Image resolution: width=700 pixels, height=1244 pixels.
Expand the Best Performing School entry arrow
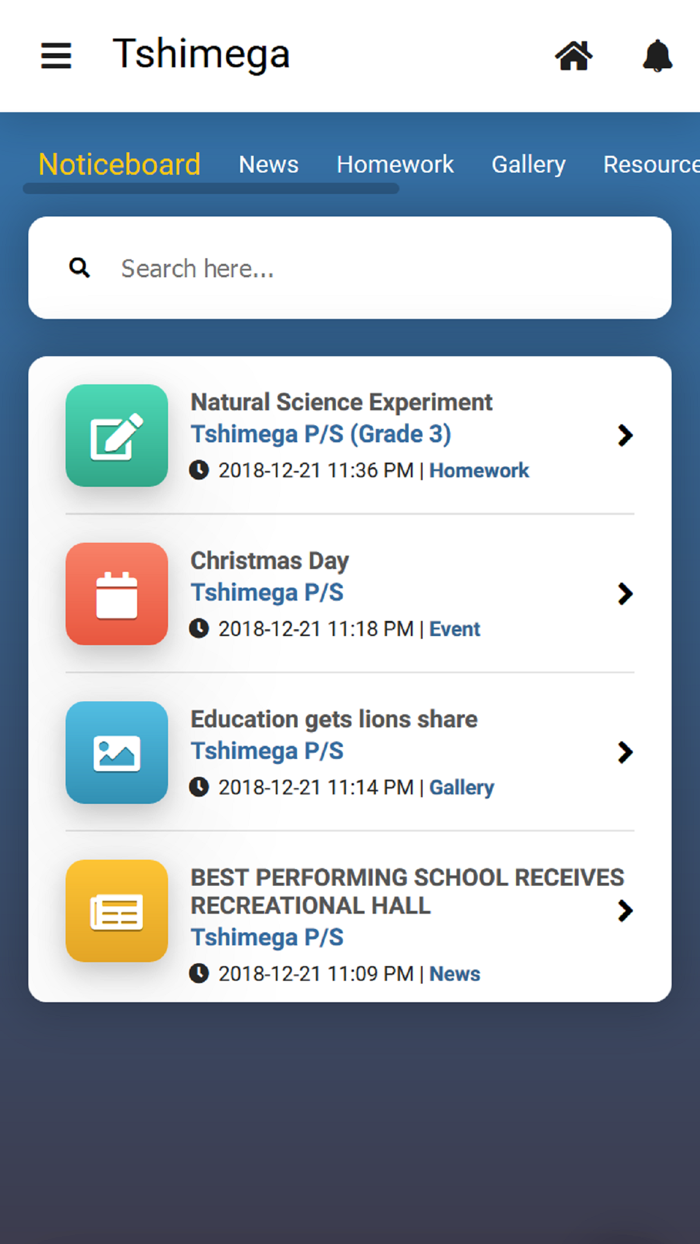tap(625, 910)
